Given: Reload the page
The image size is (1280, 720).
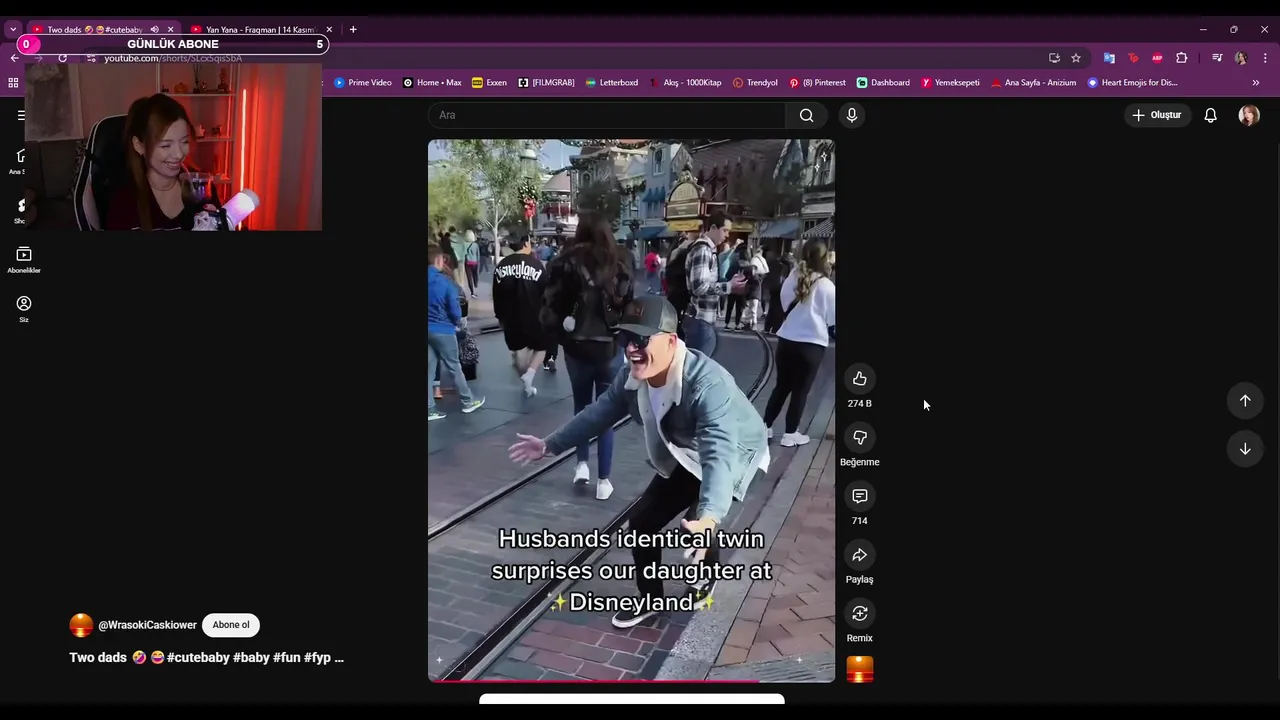Looking at the screenshot, I should pos(62,58).
